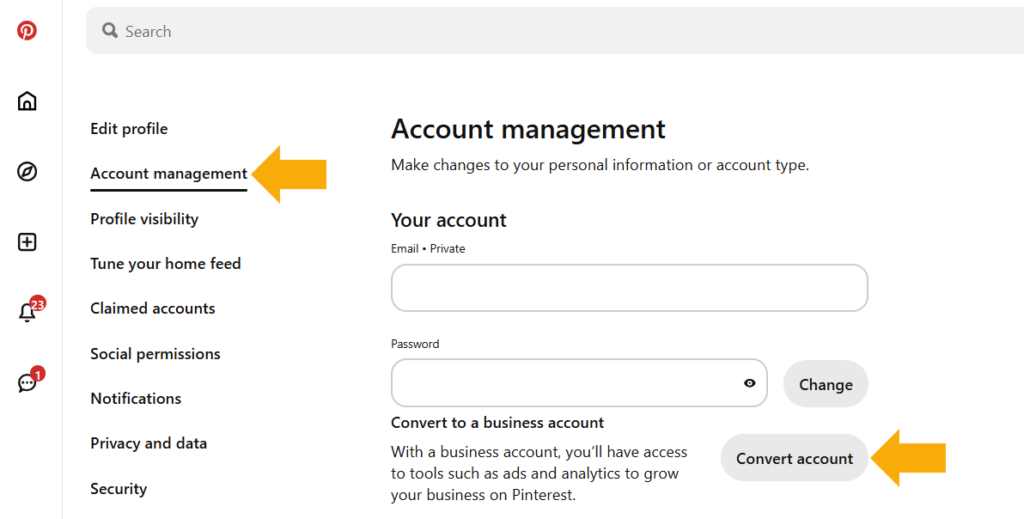The width and height of the screenshot is (1024, 519).
Task: Open messages chat bubble icon
Action: tap(29, 381)
